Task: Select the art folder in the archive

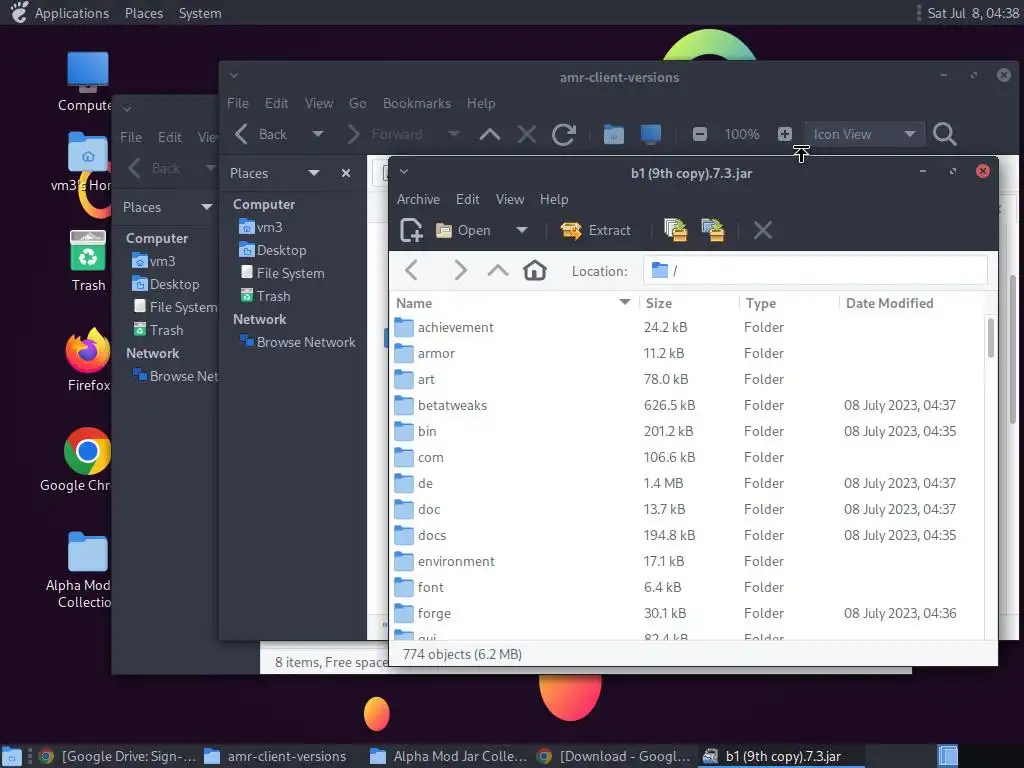Action: [x=688, y=379]
